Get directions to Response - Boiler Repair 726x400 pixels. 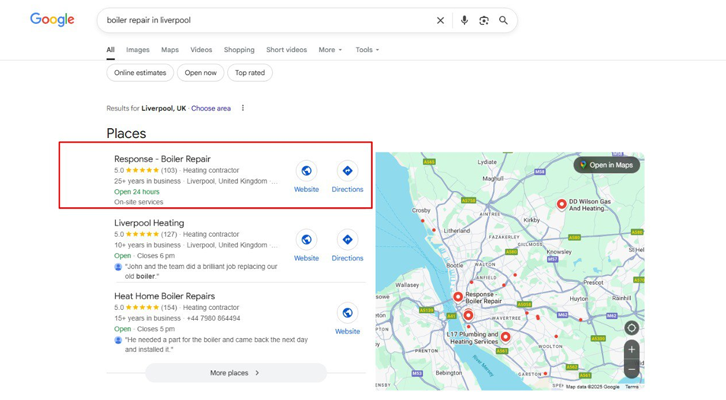click(347, 171)
